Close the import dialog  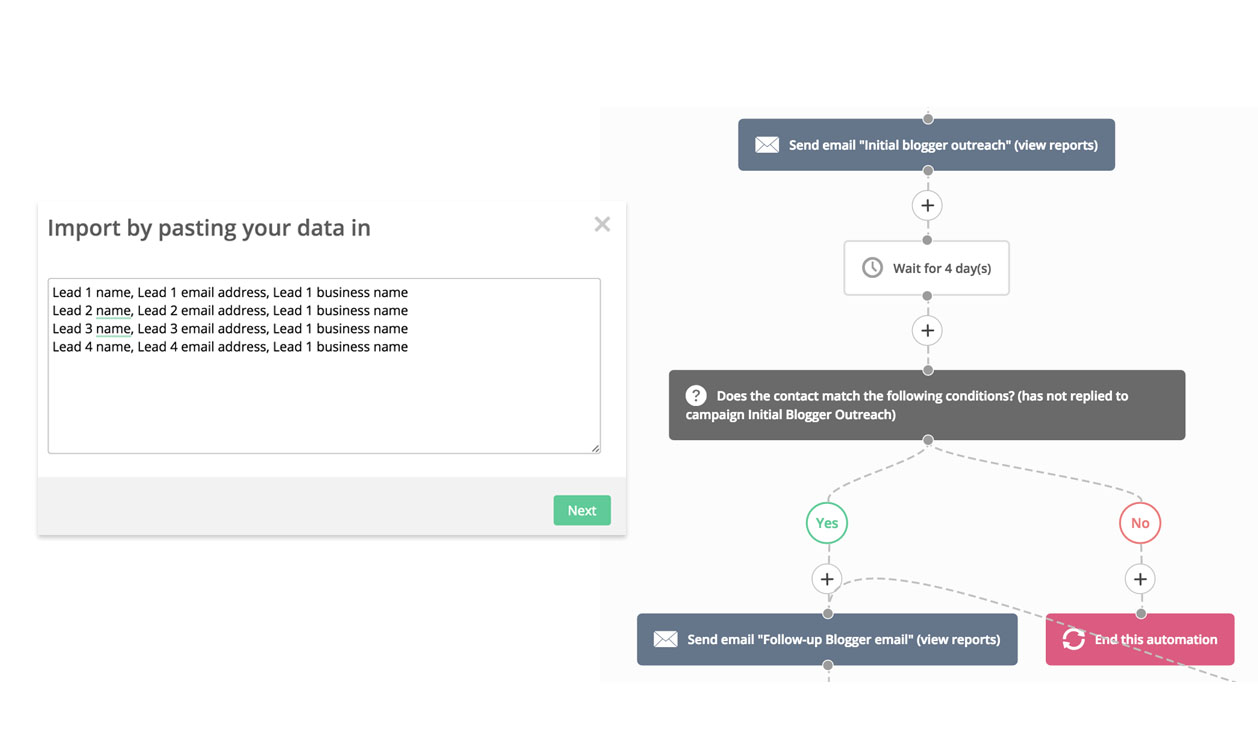pos(602,224)
